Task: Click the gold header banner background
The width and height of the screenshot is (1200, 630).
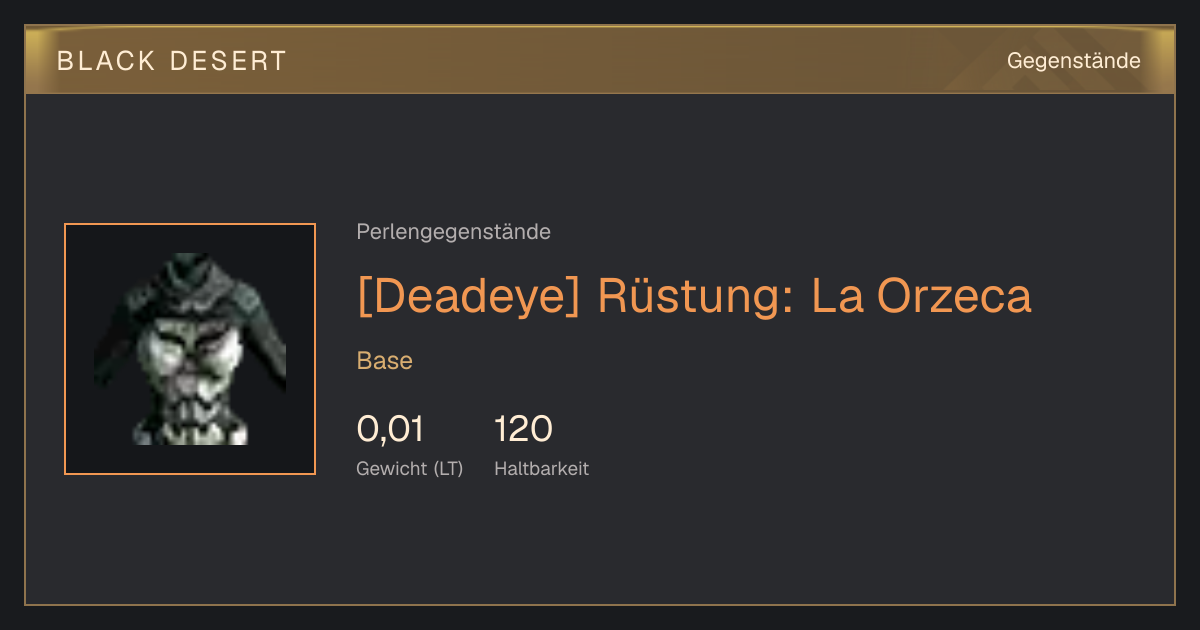Action: click(x=600, y=60)
